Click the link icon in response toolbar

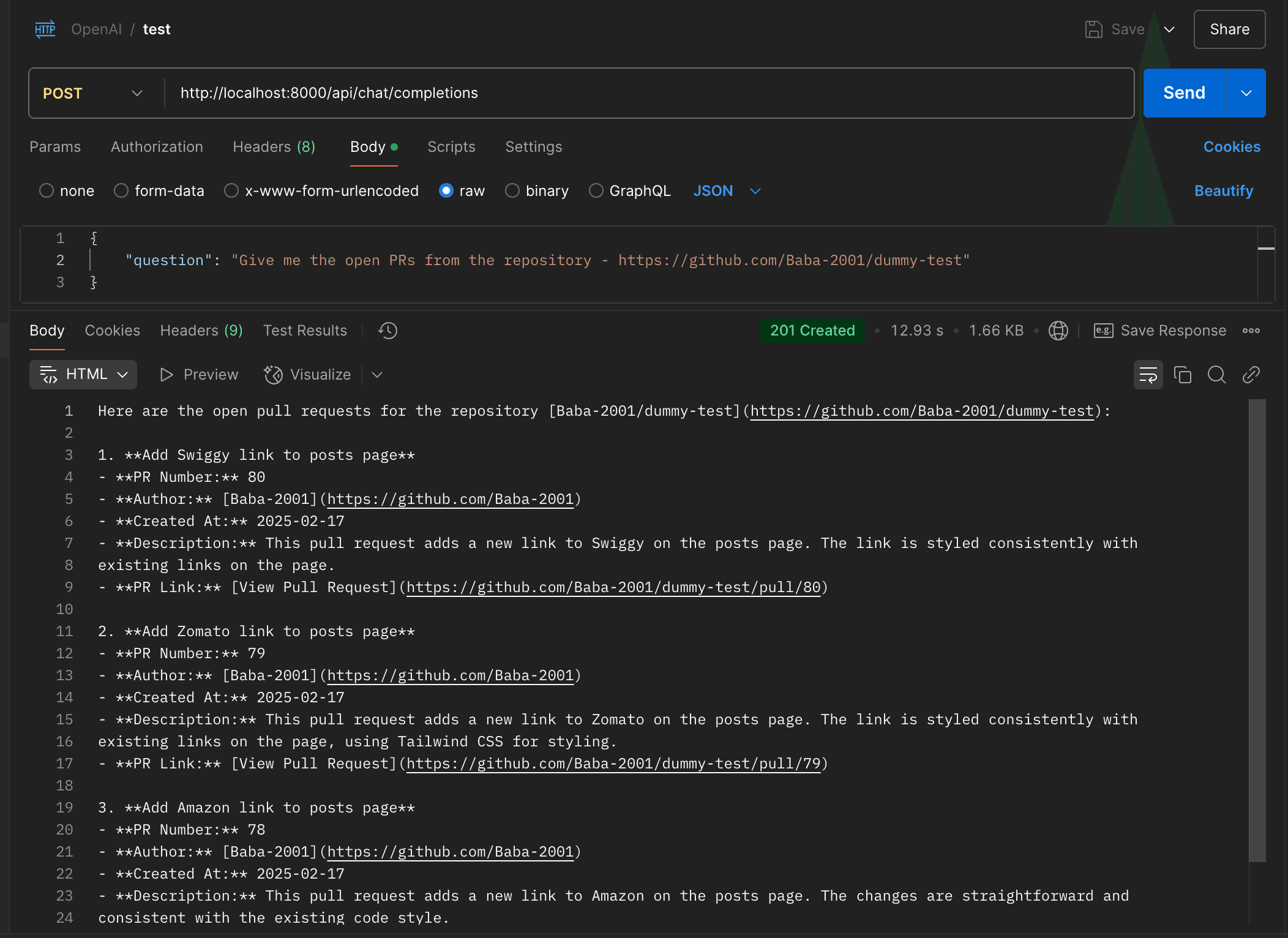[1251, 375]
